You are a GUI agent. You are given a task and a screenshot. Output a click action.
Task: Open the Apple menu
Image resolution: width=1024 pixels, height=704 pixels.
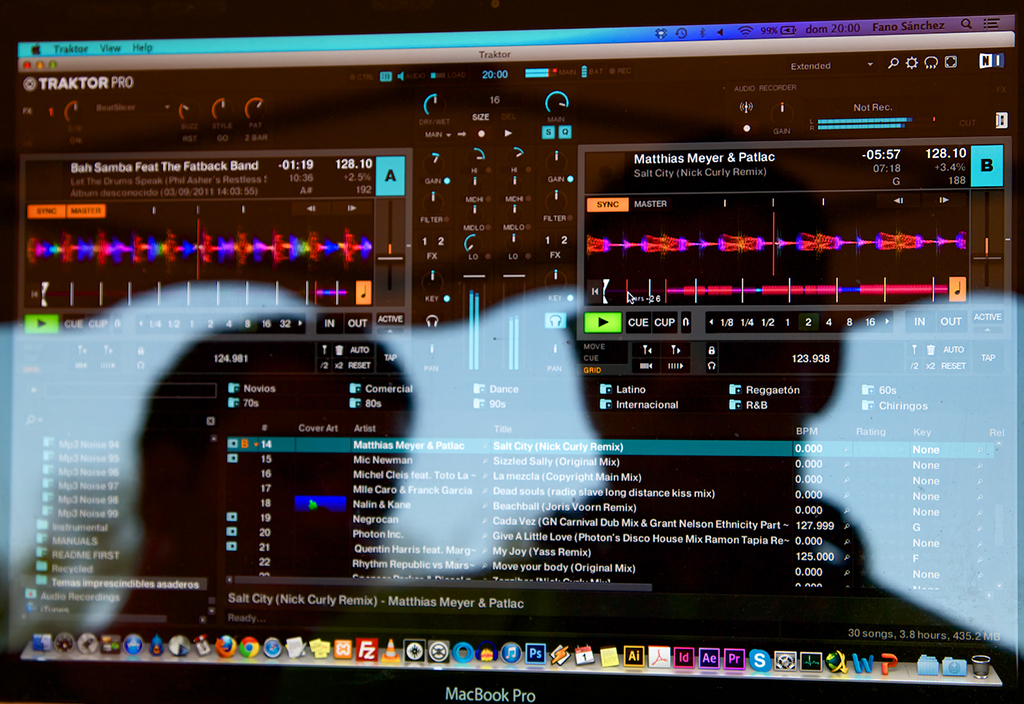35,50
